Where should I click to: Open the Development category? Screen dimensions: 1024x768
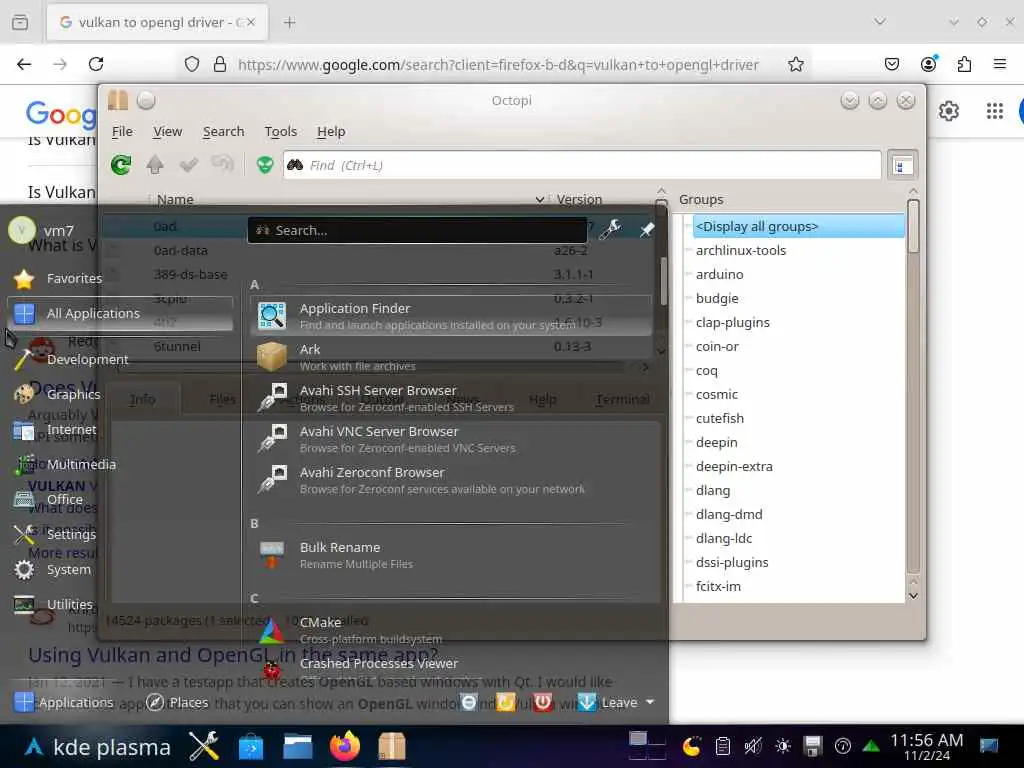121,359
